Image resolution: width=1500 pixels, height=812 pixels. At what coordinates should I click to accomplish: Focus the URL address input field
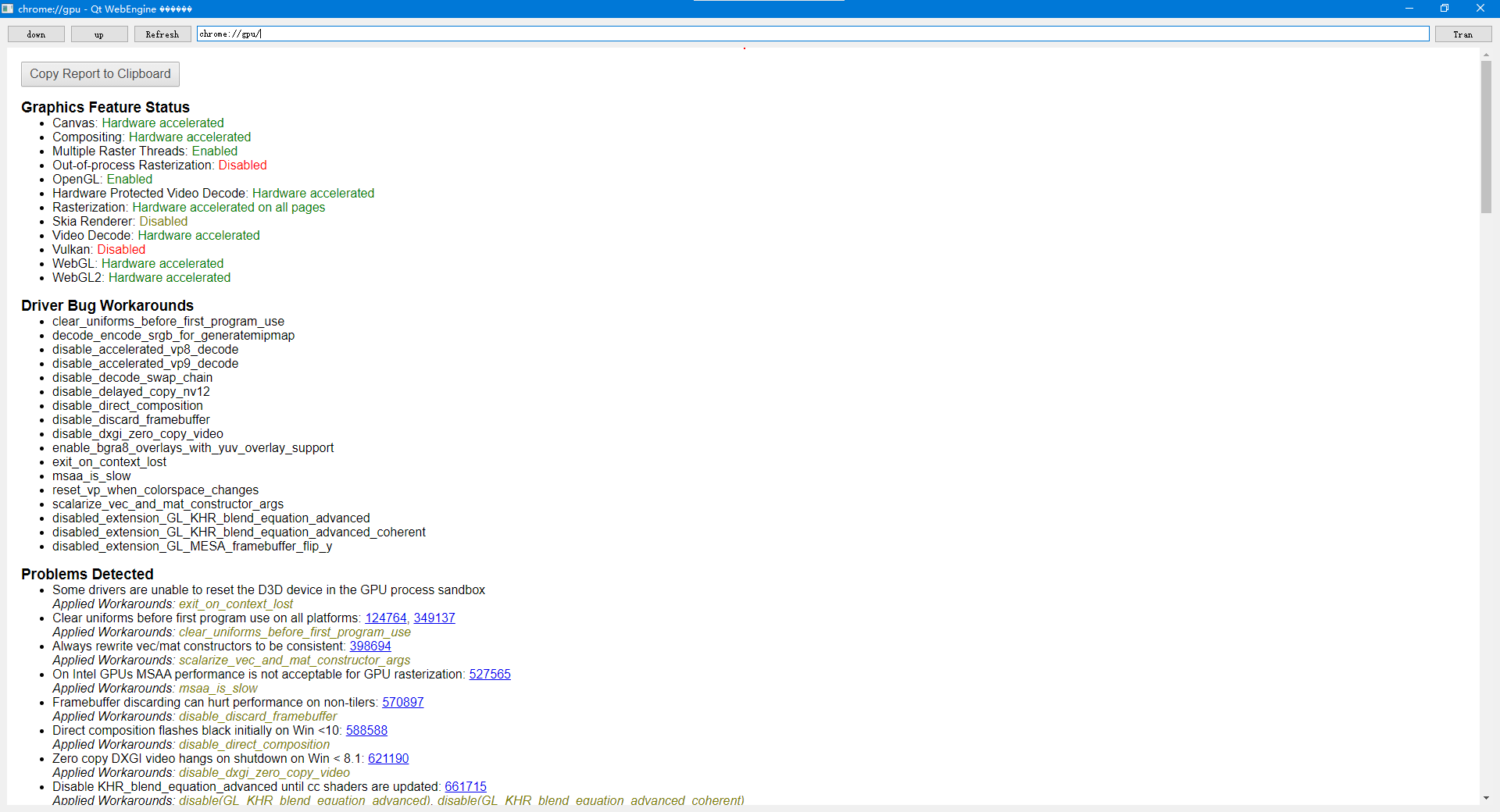click(x=812, y=34)
